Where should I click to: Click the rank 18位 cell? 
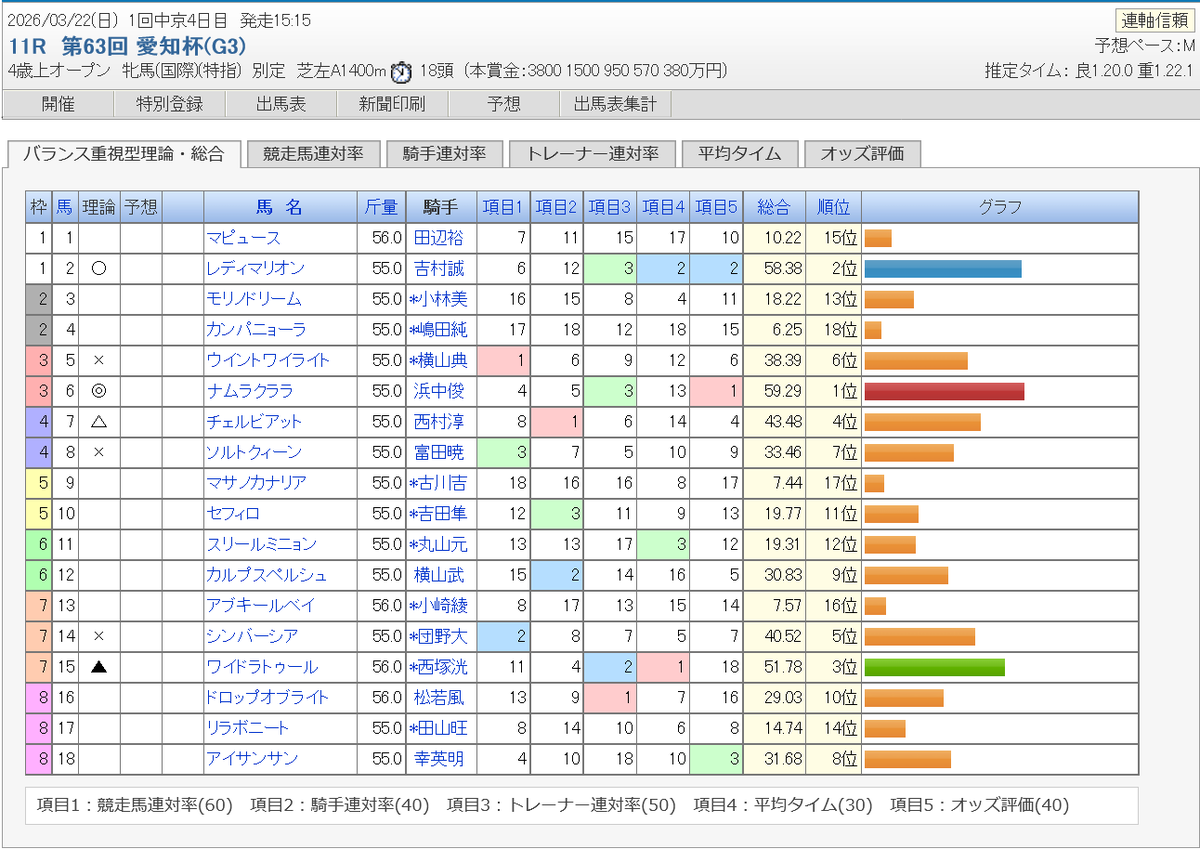coord(833,330)
